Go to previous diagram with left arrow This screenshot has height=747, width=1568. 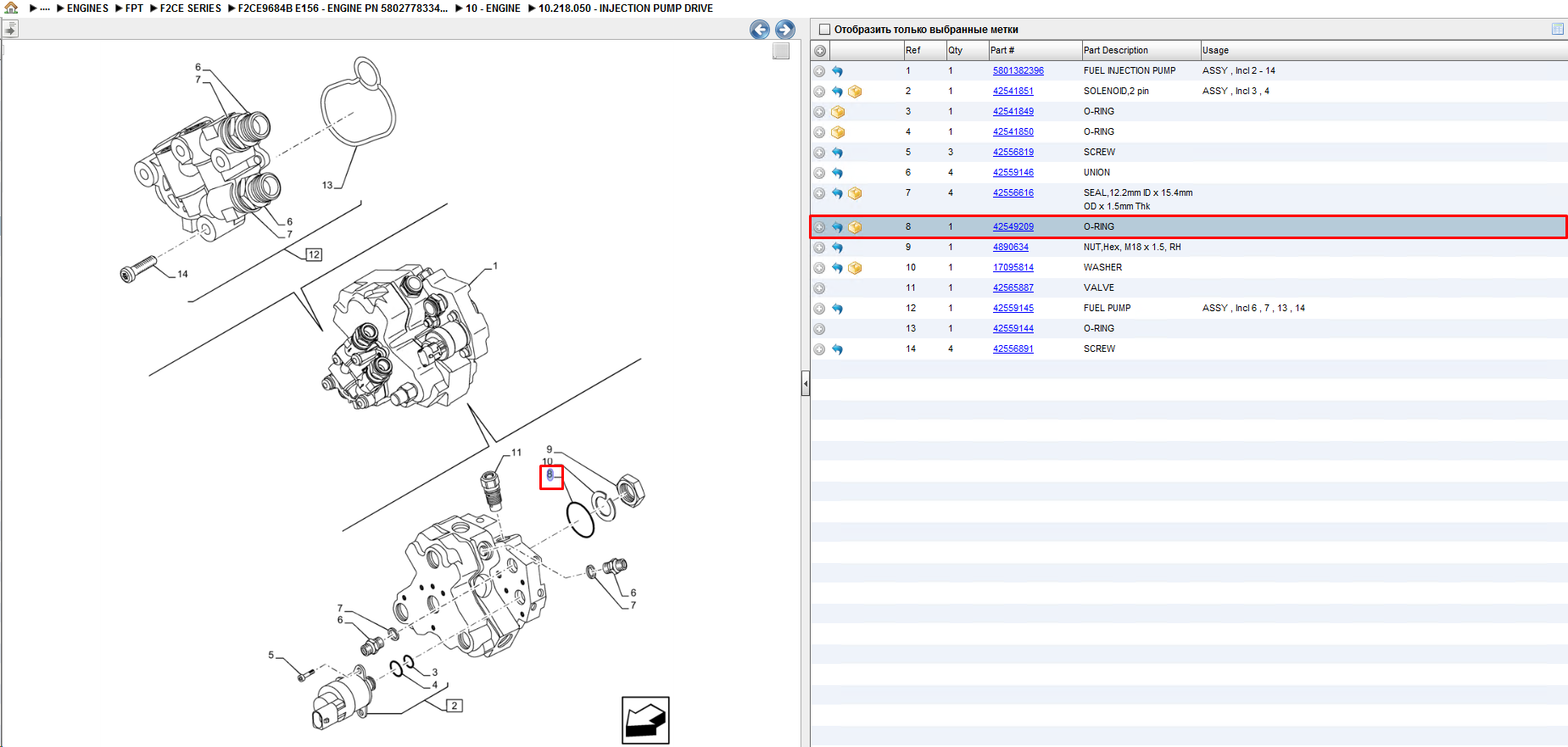point(760,30)
